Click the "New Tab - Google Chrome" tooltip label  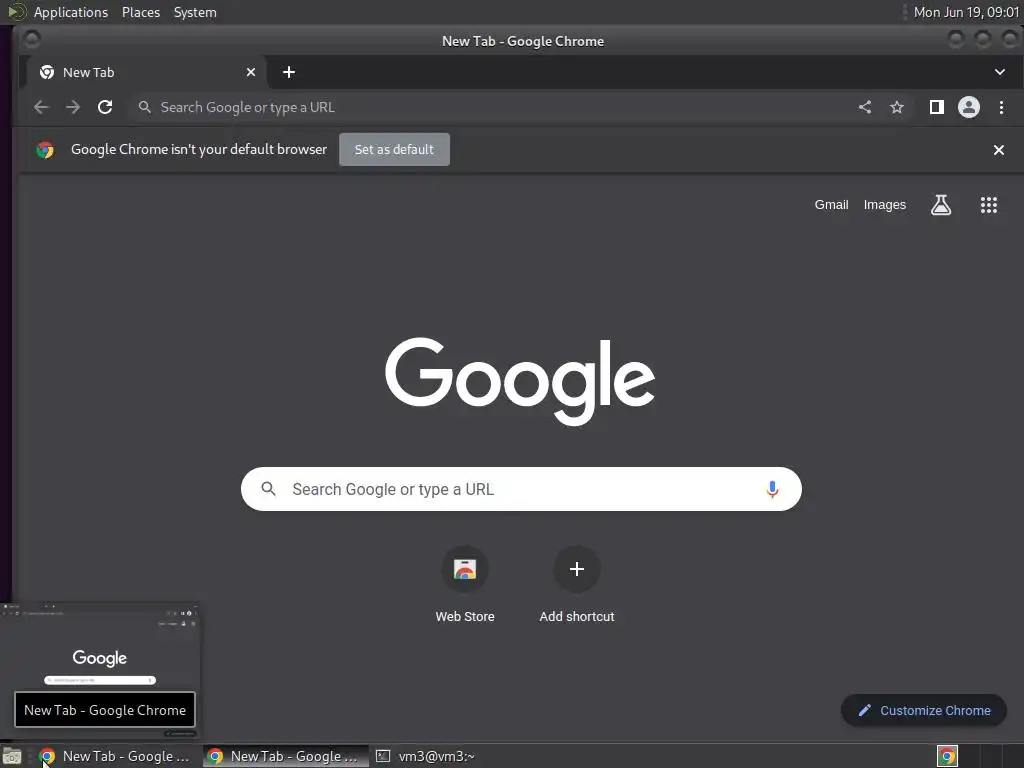(104, 710)
